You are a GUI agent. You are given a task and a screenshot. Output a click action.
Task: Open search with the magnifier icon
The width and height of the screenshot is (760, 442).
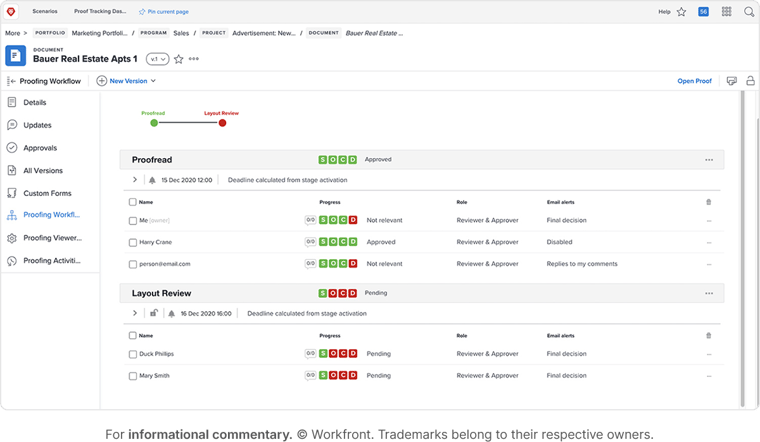749,12
